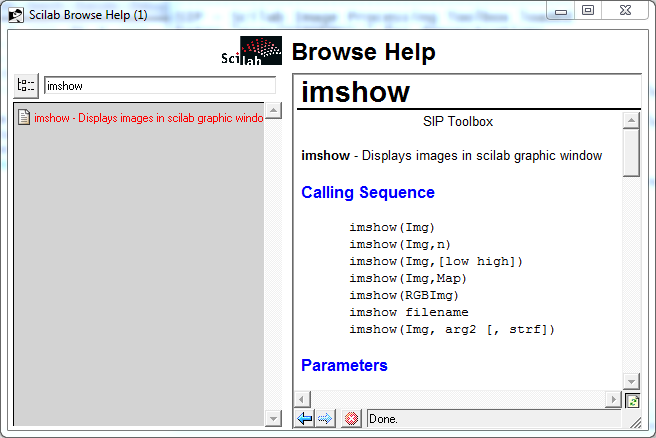This screenshot has width=656, height=438.
Task: Click the forward arrow navigation button
Action: pos(325,418)
